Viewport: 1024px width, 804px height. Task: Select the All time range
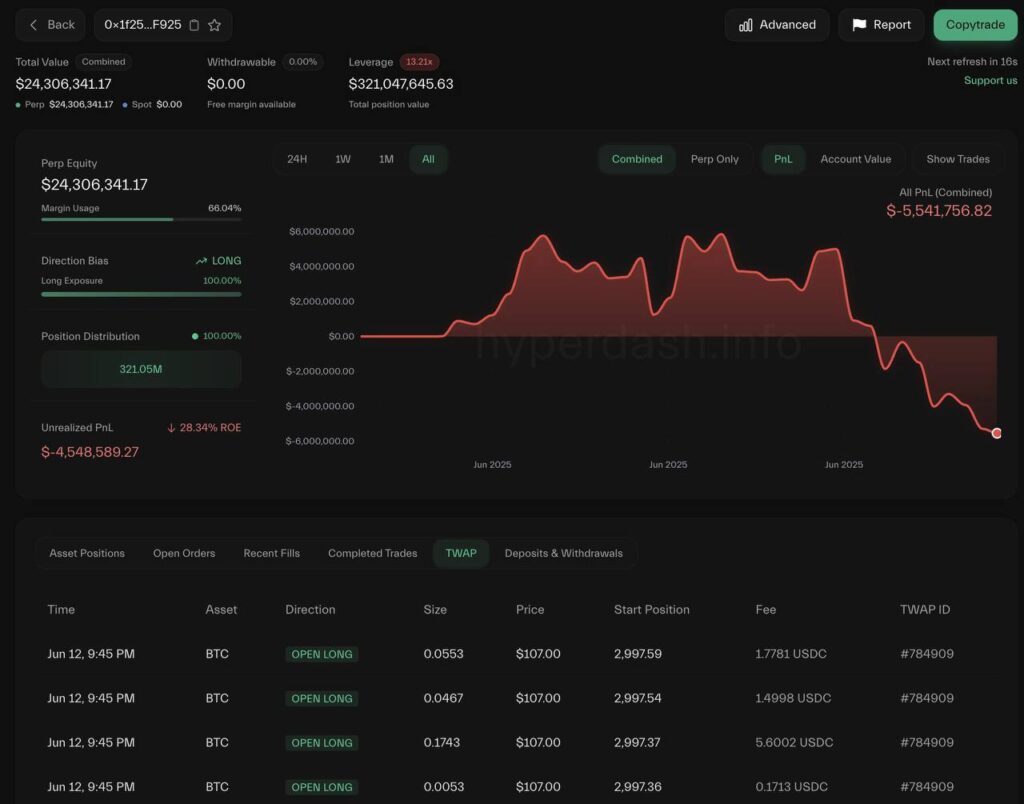point(428,159)
